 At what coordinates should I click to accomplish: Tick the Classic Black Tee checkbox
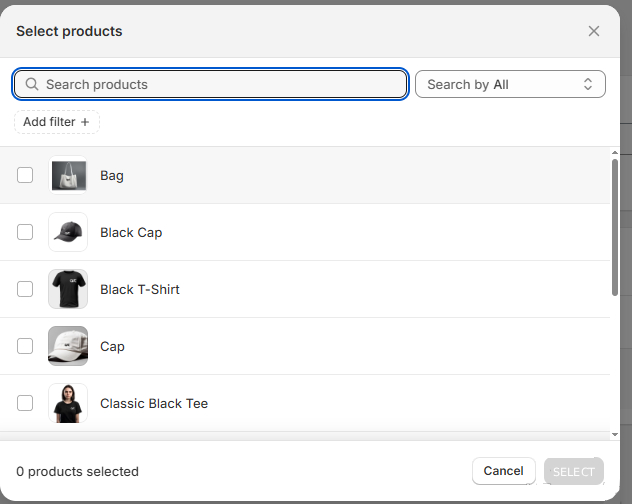[x=25, y=404]
